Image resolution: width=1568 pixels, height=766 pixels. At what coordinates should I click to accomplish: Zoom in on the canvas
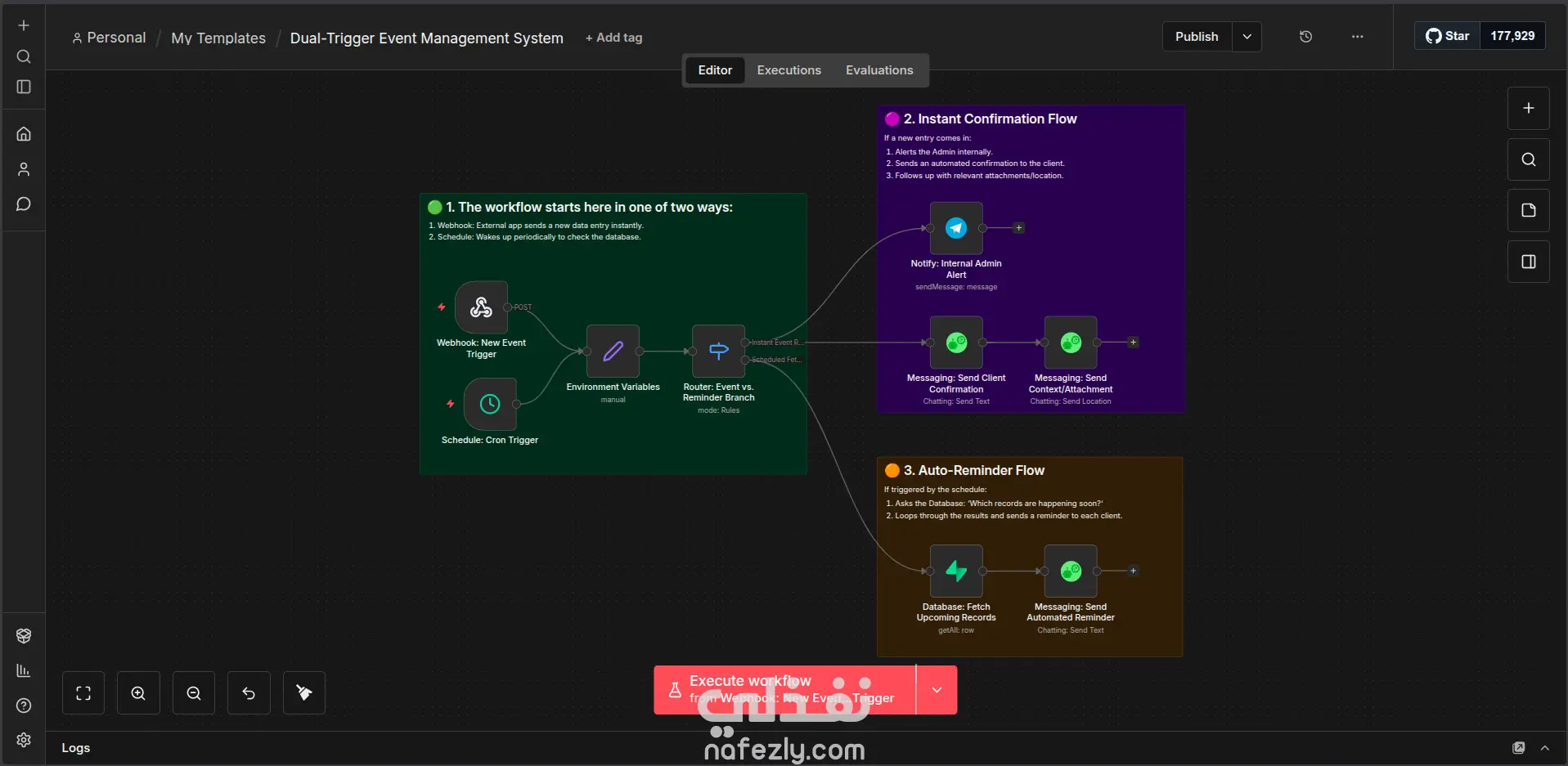coord(138,693)
